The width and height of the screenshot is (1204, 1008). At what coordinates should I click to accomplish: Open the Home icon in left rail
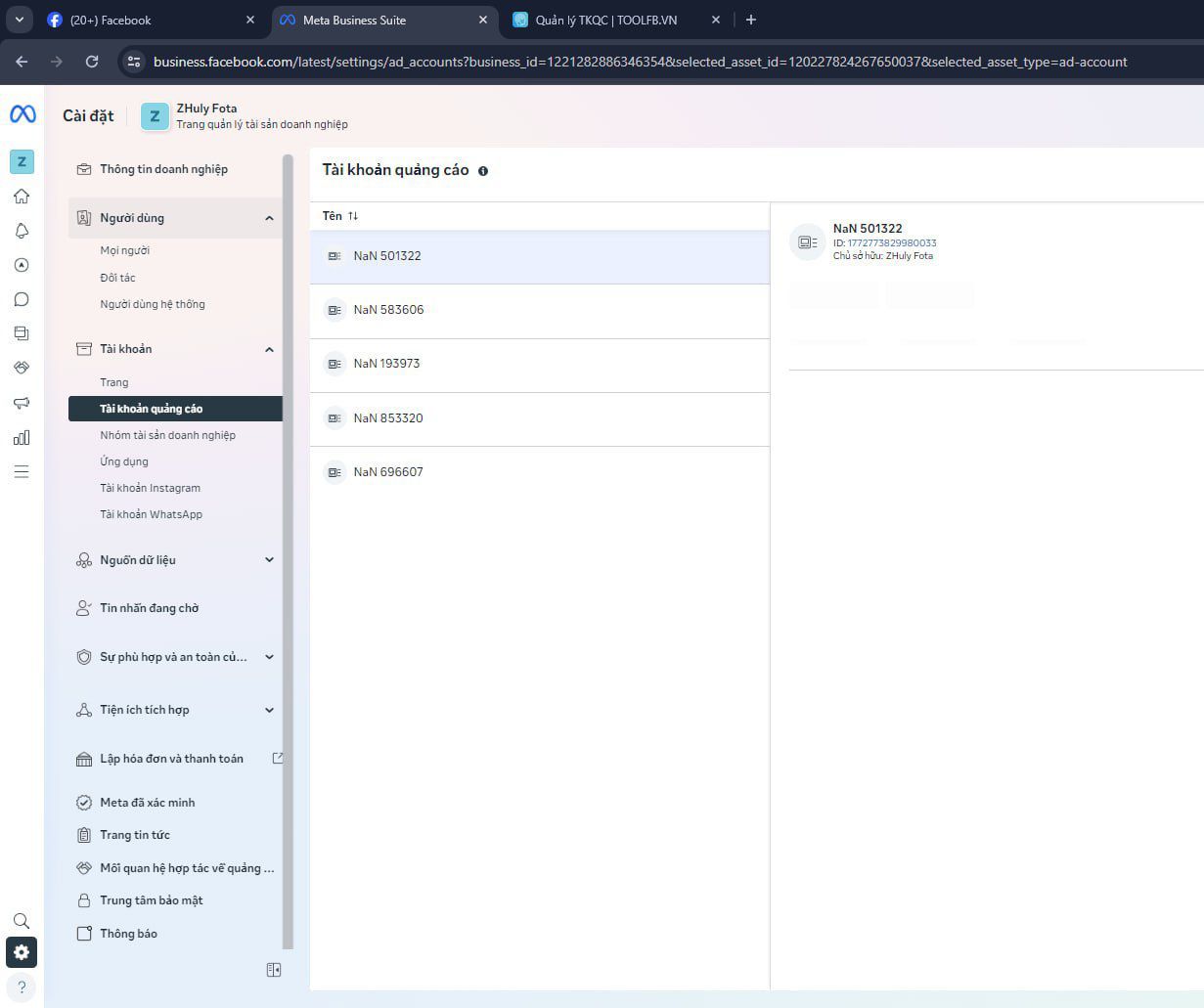[x=22, y=197]
